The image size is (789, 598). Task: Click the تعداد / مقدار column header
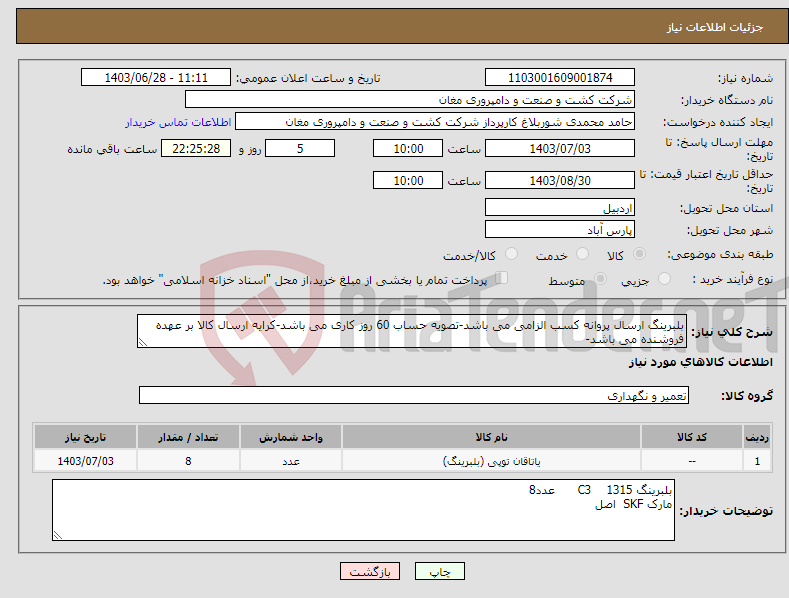(x=188, y=437)
